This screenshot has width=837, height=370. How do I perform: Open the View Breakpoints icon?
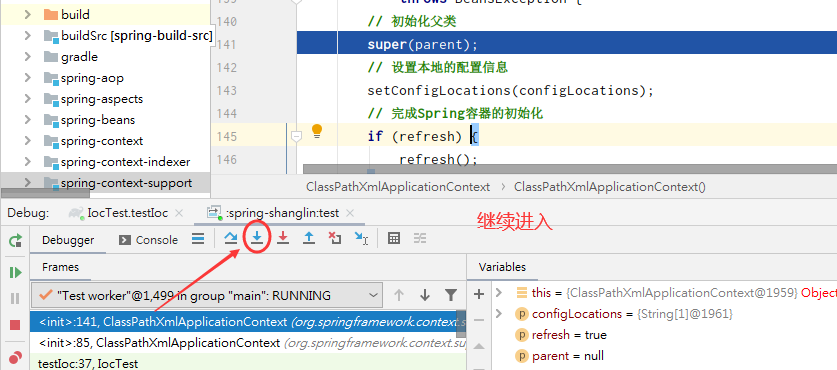coord(16,357)
